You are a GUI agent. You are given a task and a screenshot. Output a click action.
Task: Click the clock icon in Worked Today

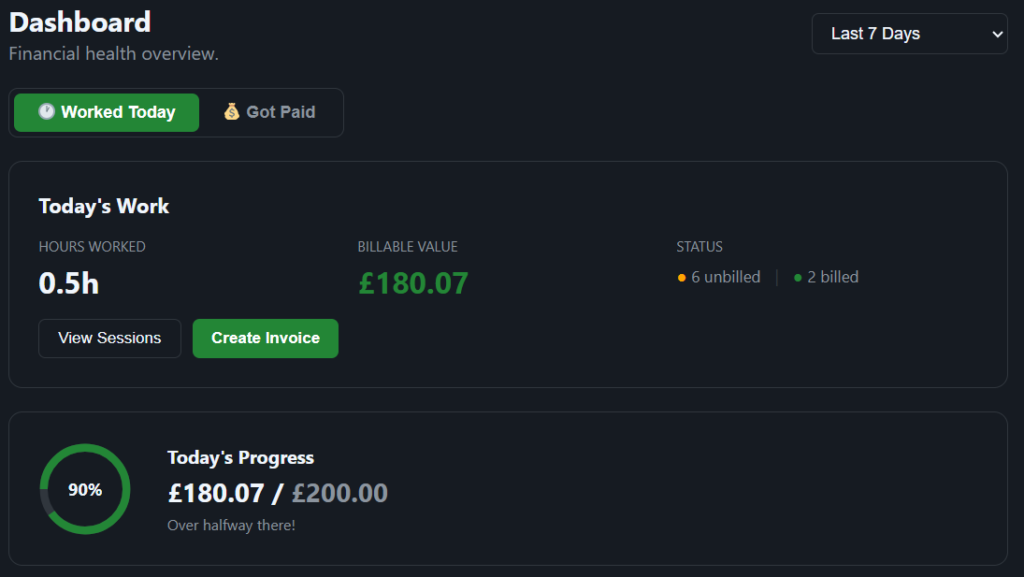tap(46, 112)
